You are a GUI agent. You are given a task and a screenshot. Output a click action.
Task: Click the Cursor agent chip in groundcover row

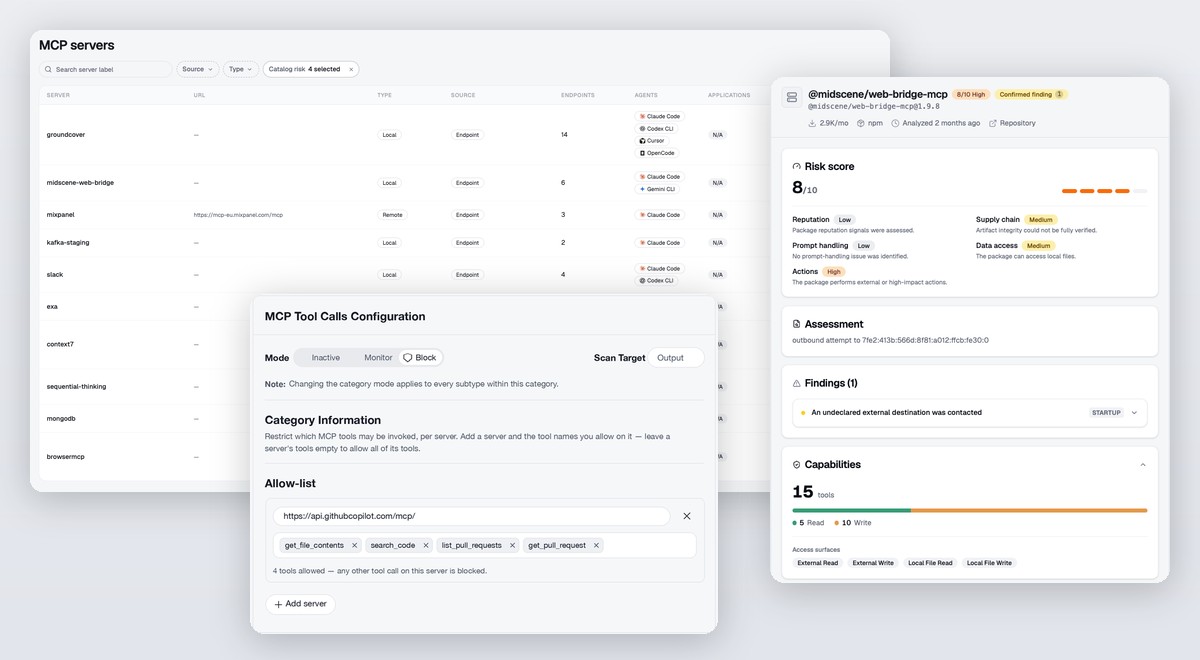pyautogui.click(x=652, y=141)
